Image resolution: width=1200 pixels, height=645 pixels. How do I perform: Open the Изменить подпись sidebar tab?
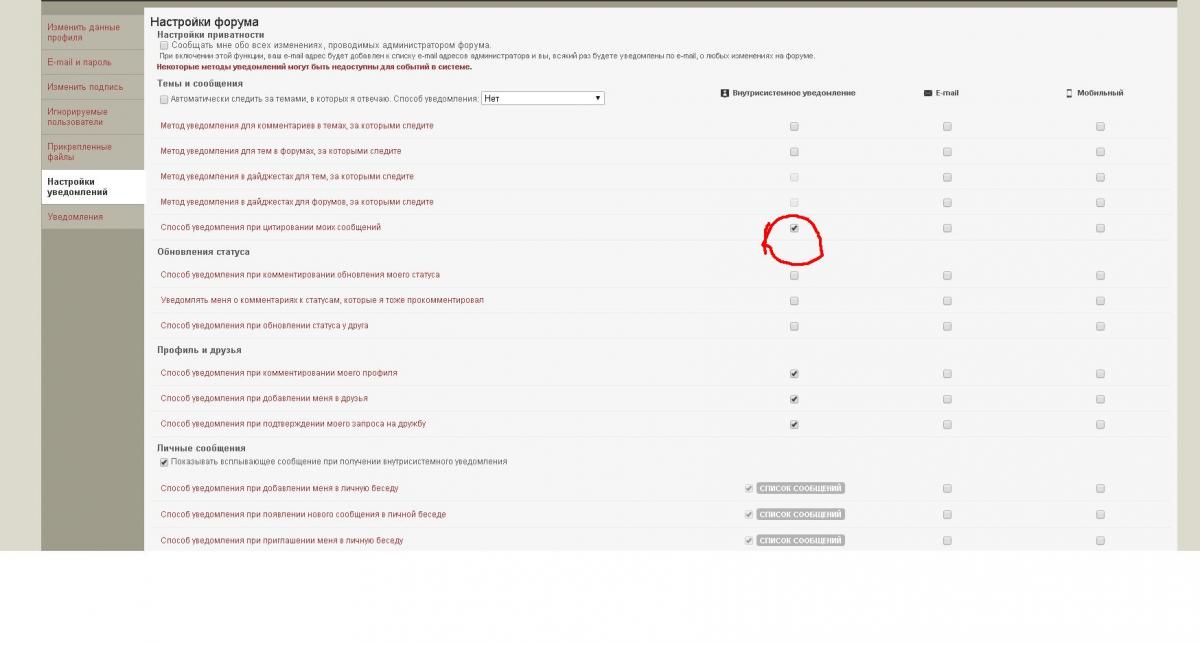tap(93, 87)
